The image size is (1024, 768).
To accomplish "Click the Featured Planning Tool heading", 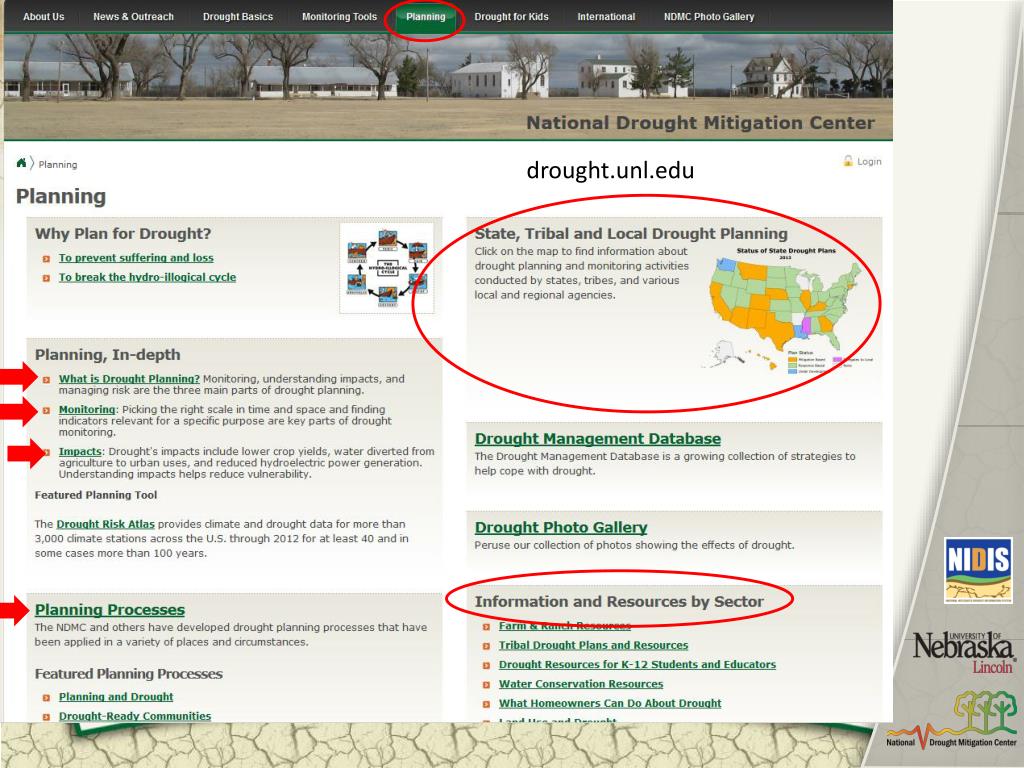I will (96, 495).
